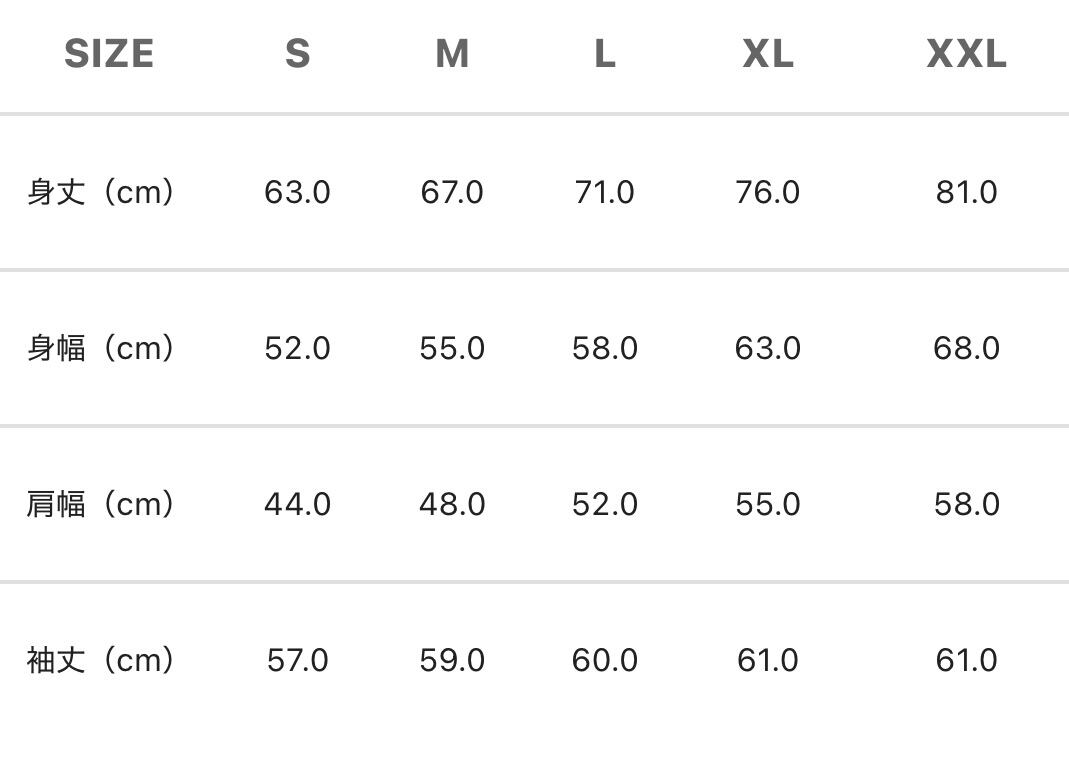Select the S size column header
The width and height of the screenshot is (1069, 769).
point(297,54)
